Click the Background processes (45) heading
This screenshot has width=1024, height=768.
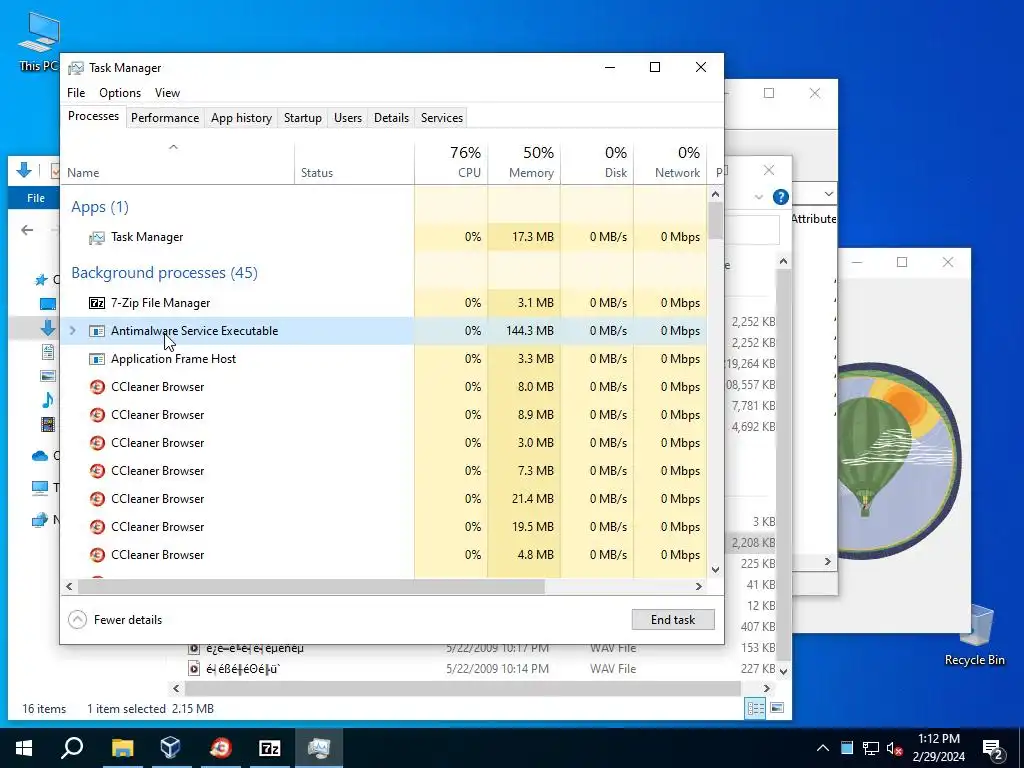click(165, 273)
